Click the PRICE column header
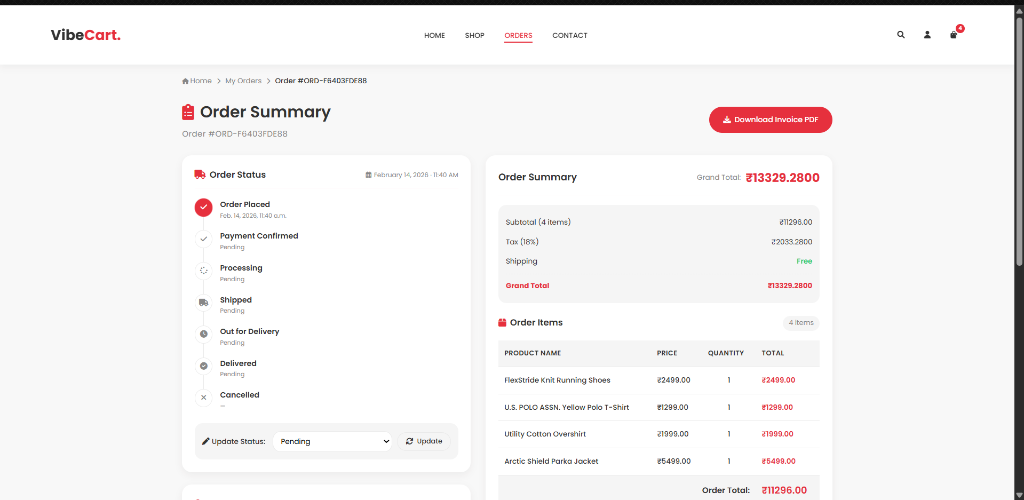 coord(667,353)
